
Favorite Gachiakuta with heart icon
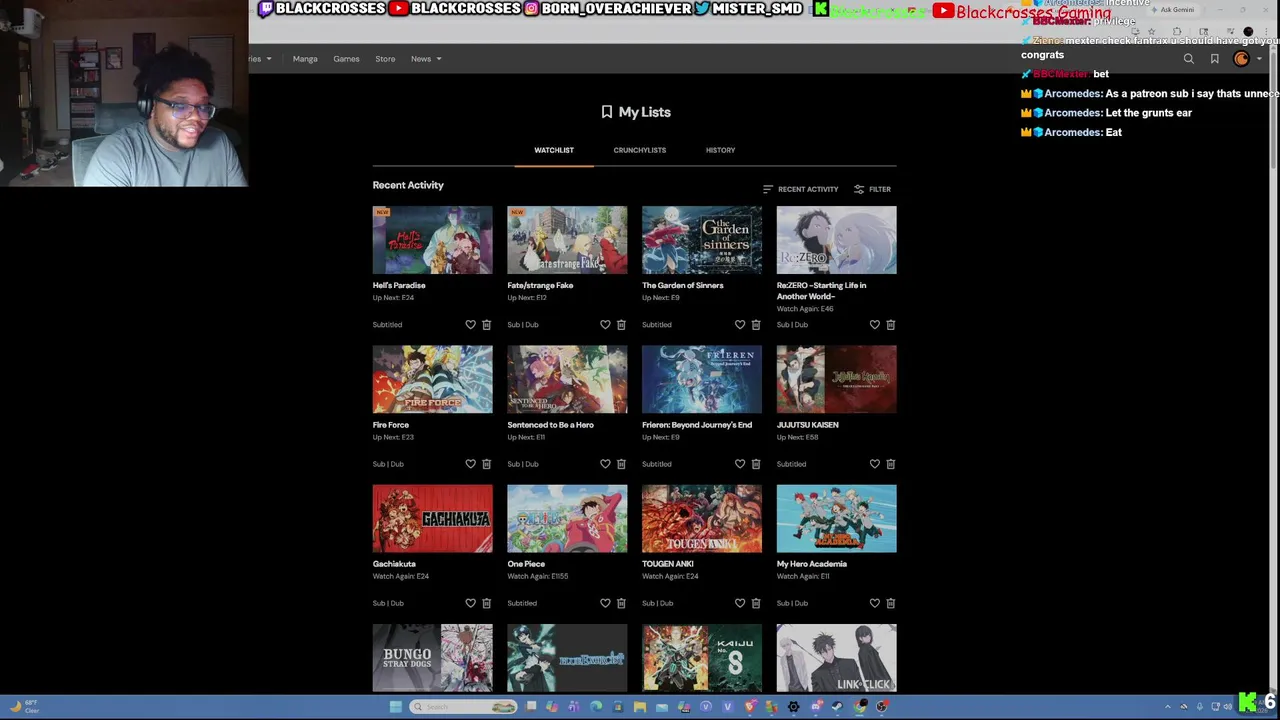pyautogui.click(x=470, y=603)
